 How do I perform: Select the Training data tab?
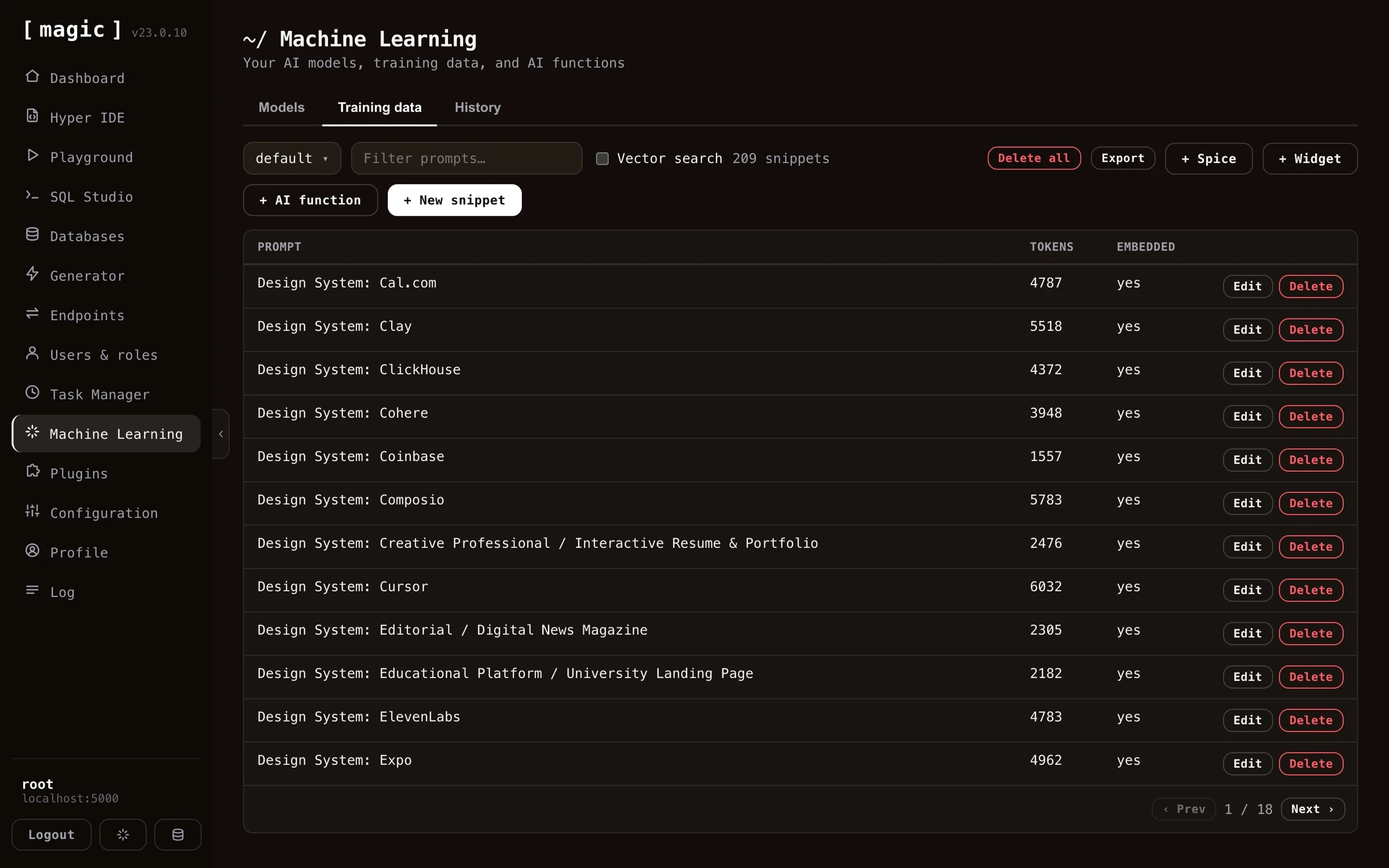pos(380,108)
